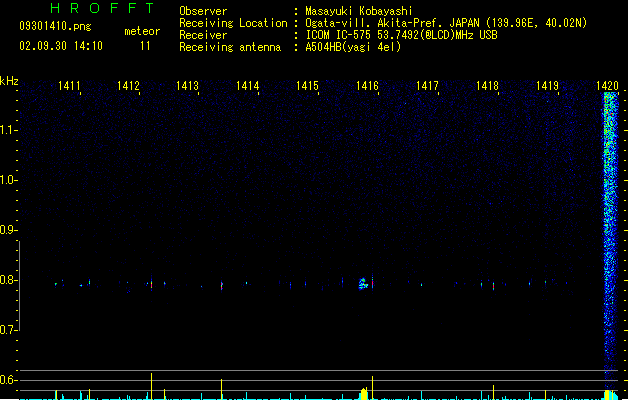Click the 1414 time axis marker
Image resolution: width=629 pixels, height=400 pixels.
pyautogui.click(x=248, y=86)
